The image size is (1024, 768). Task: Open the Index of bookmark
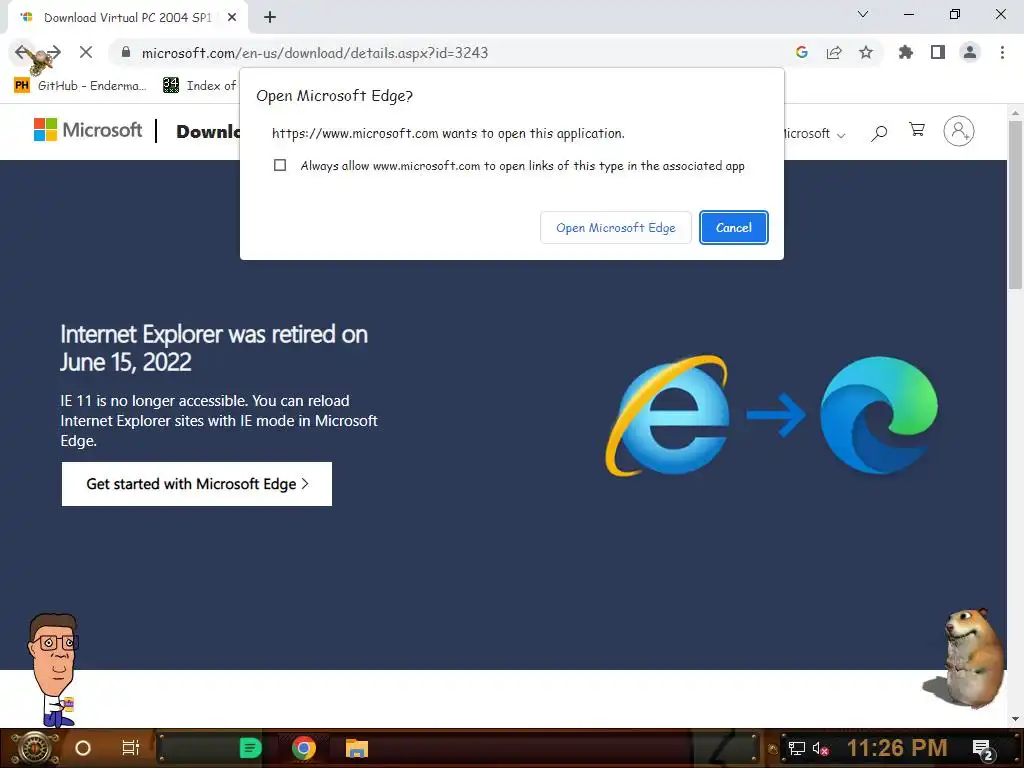click(200, 86)
